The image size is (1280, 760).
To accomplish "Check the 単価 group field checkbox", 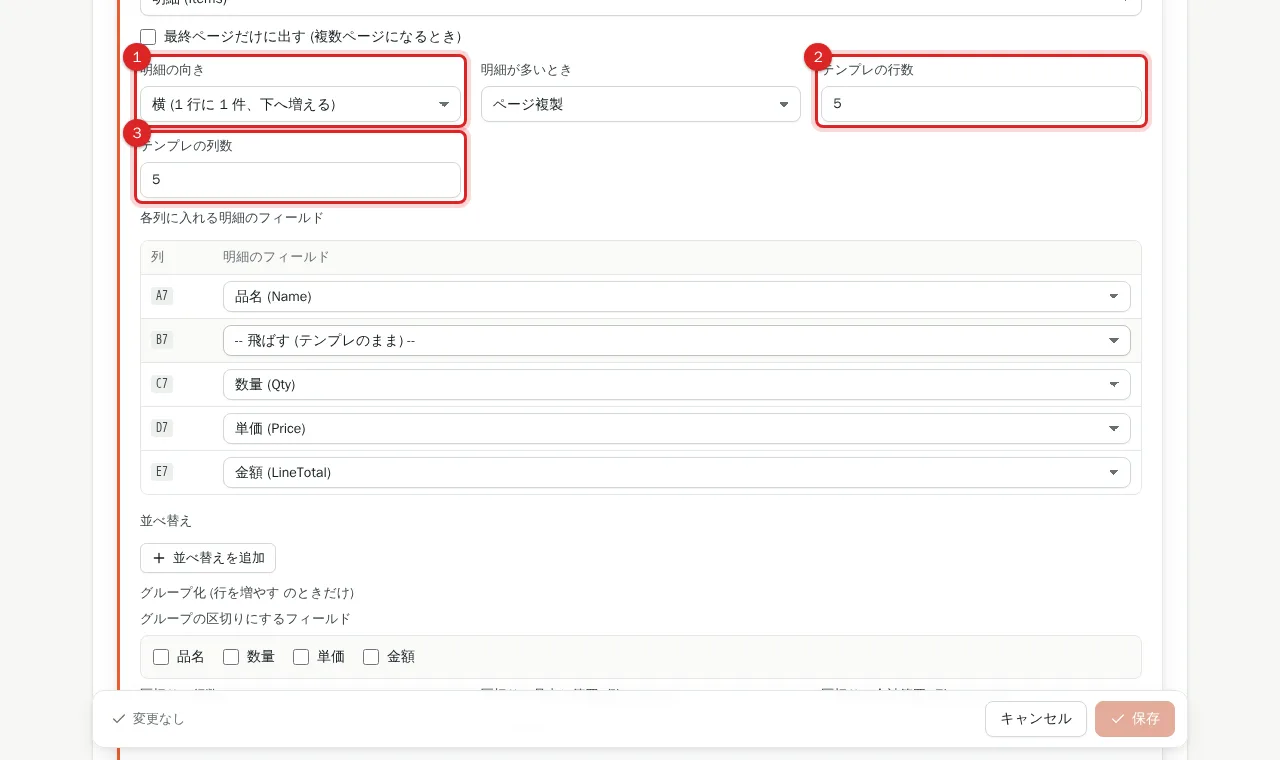I will 301,657.
